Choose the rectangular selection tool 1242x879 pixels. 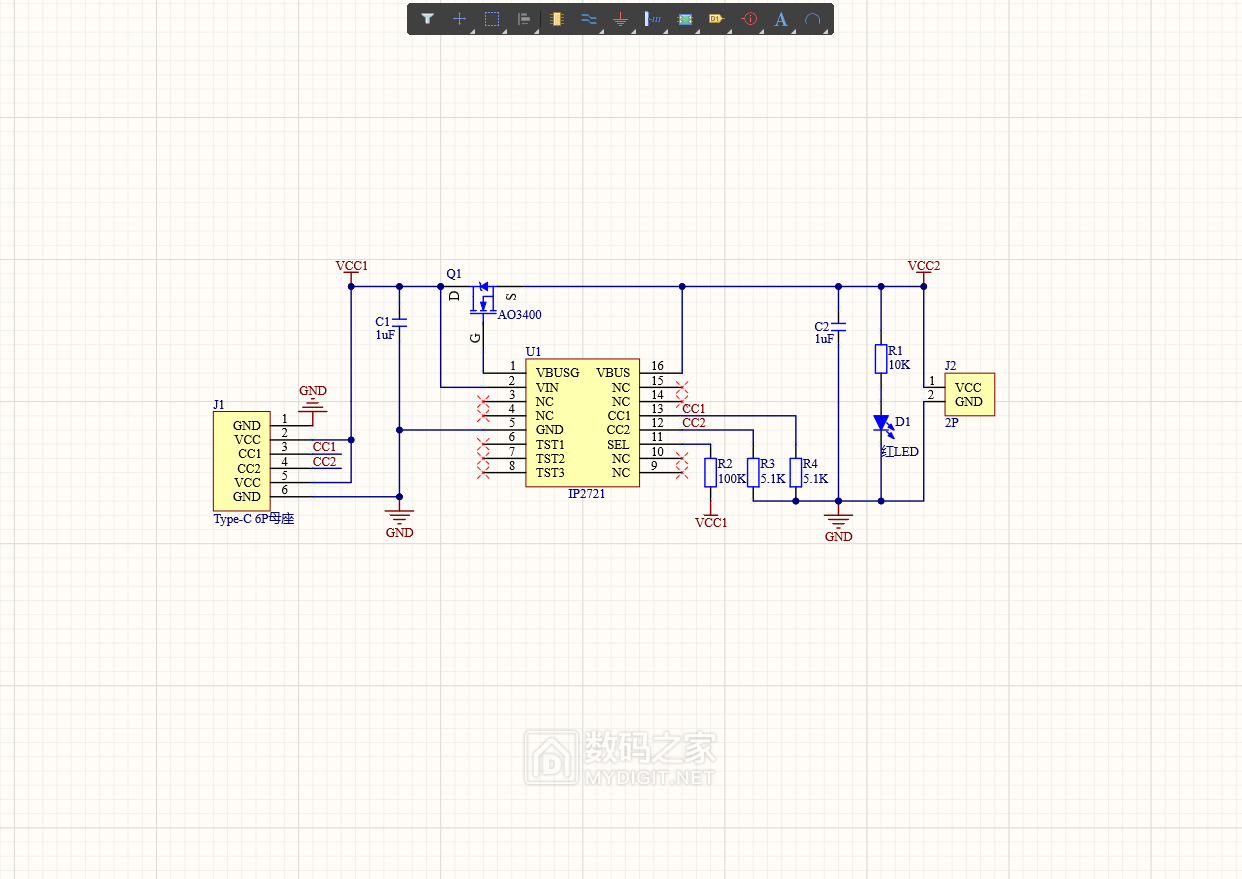pyautogui.click(x=491, y=19)
